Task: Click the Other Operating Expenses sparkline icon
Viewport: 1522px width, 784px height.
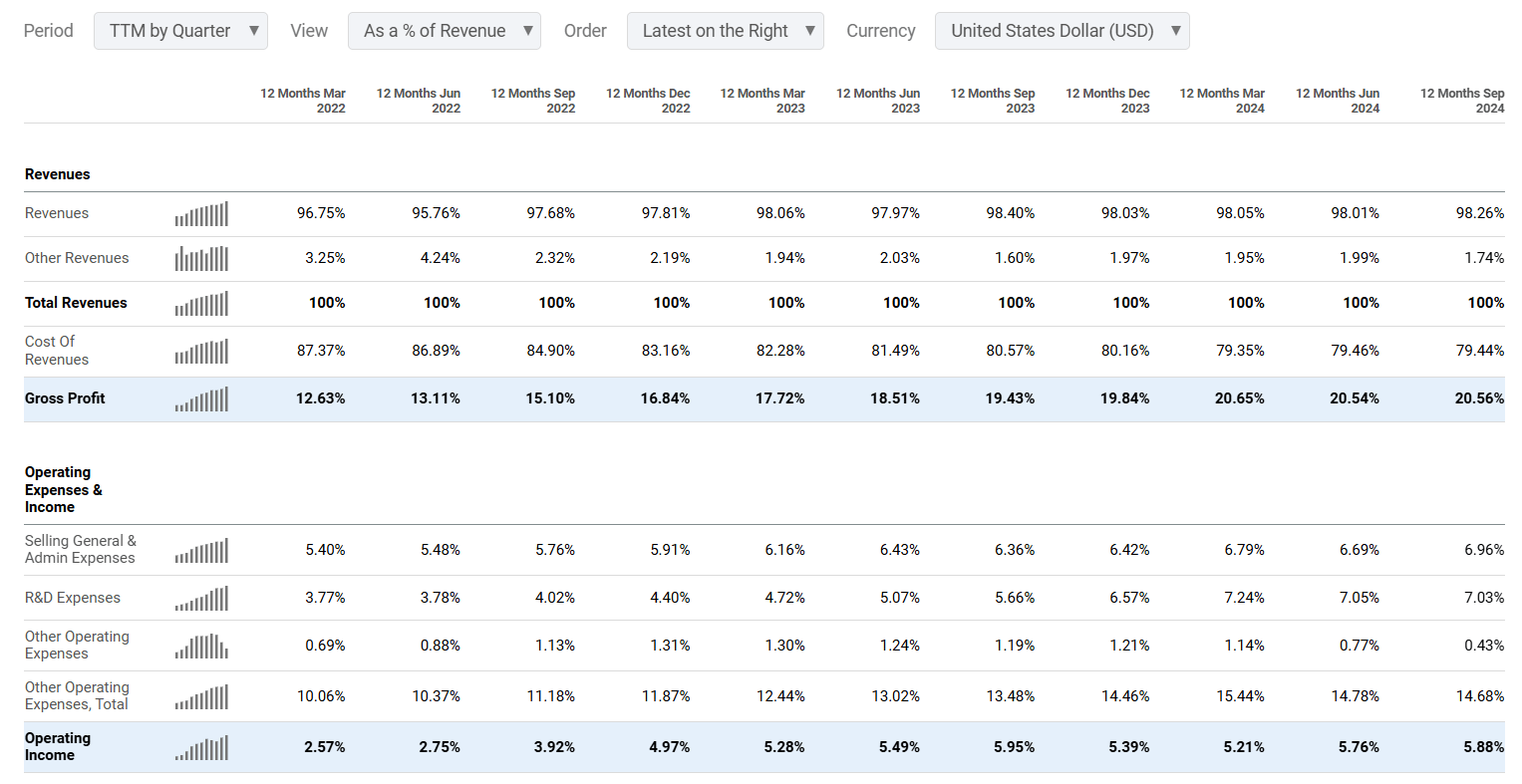Action: click(201, 647)
